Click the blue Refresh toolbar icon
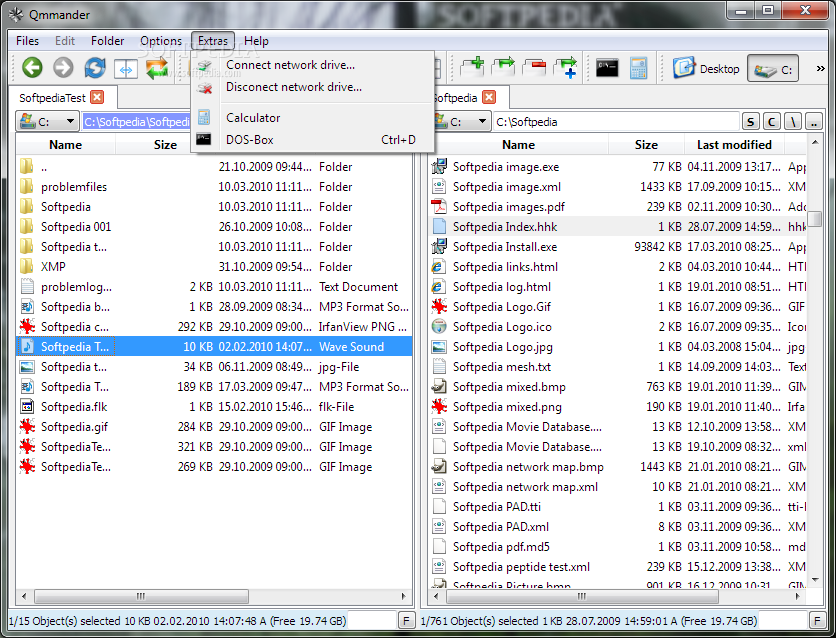 95,68
